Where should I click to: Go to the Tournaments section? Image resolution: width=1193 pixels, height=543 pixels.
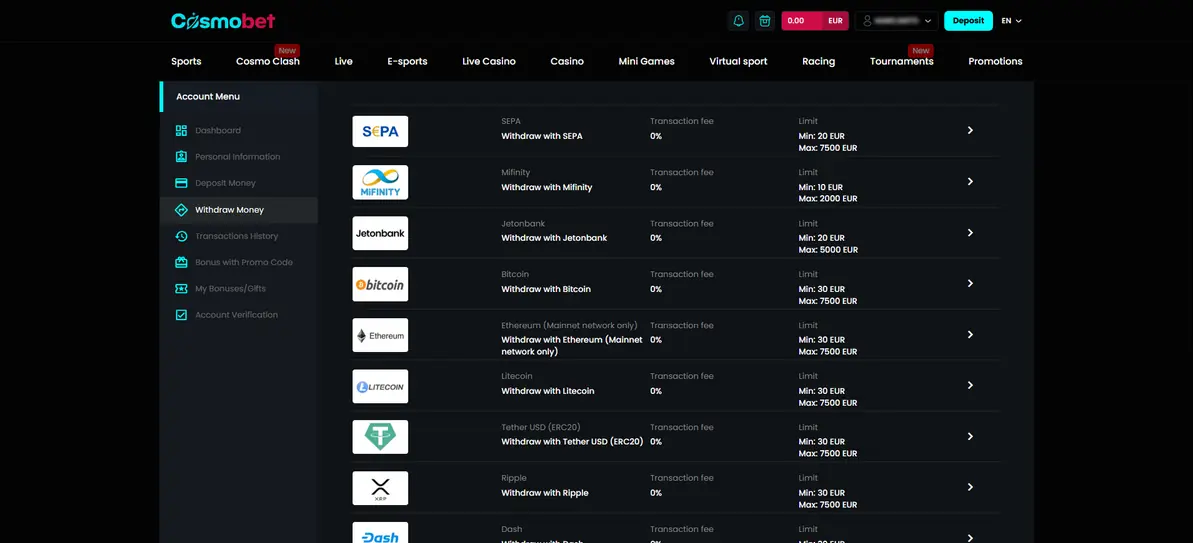[902, 62]
